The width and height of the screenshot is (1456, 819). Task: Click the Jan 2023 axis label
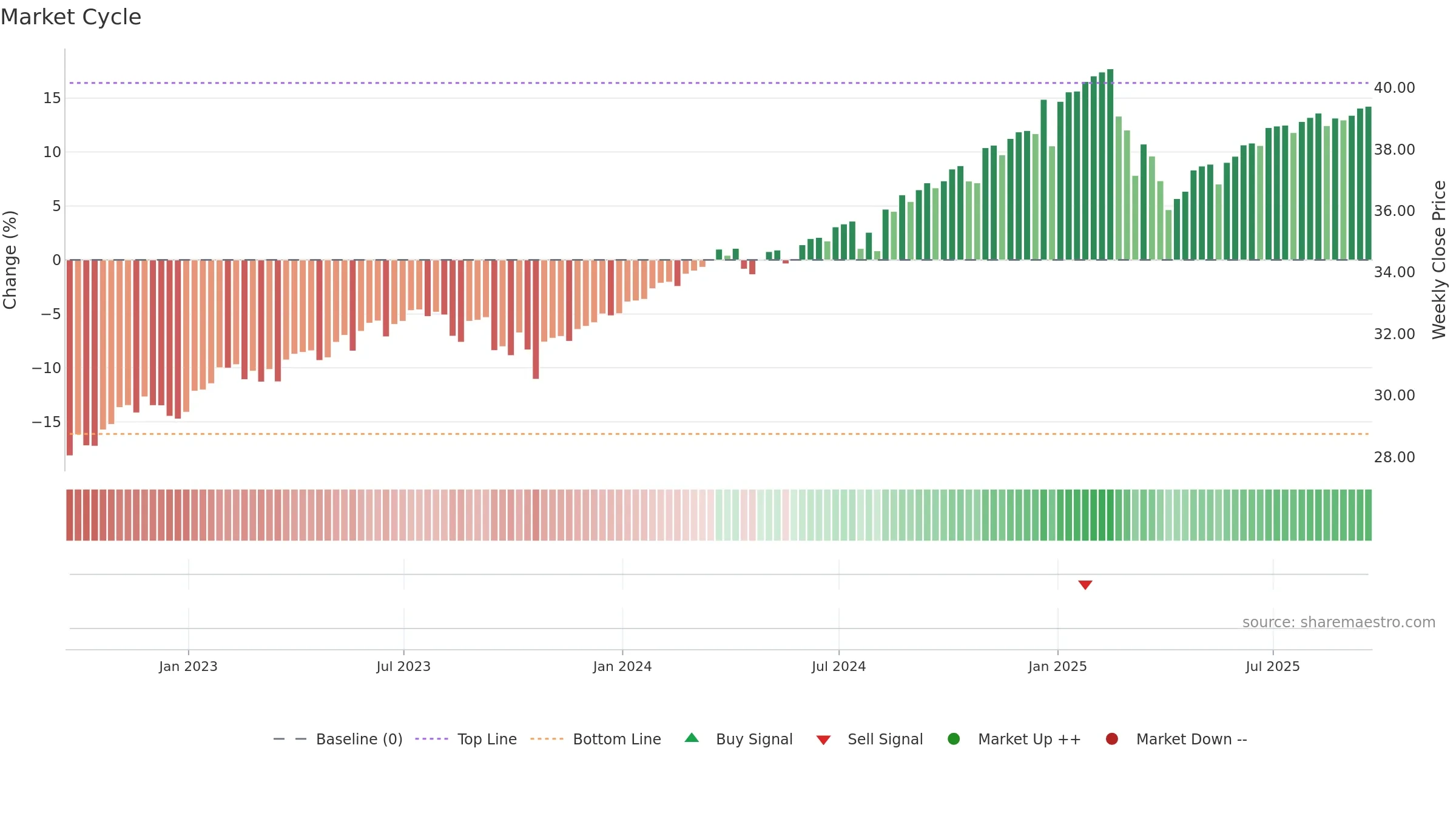click(x=188, y=666)
